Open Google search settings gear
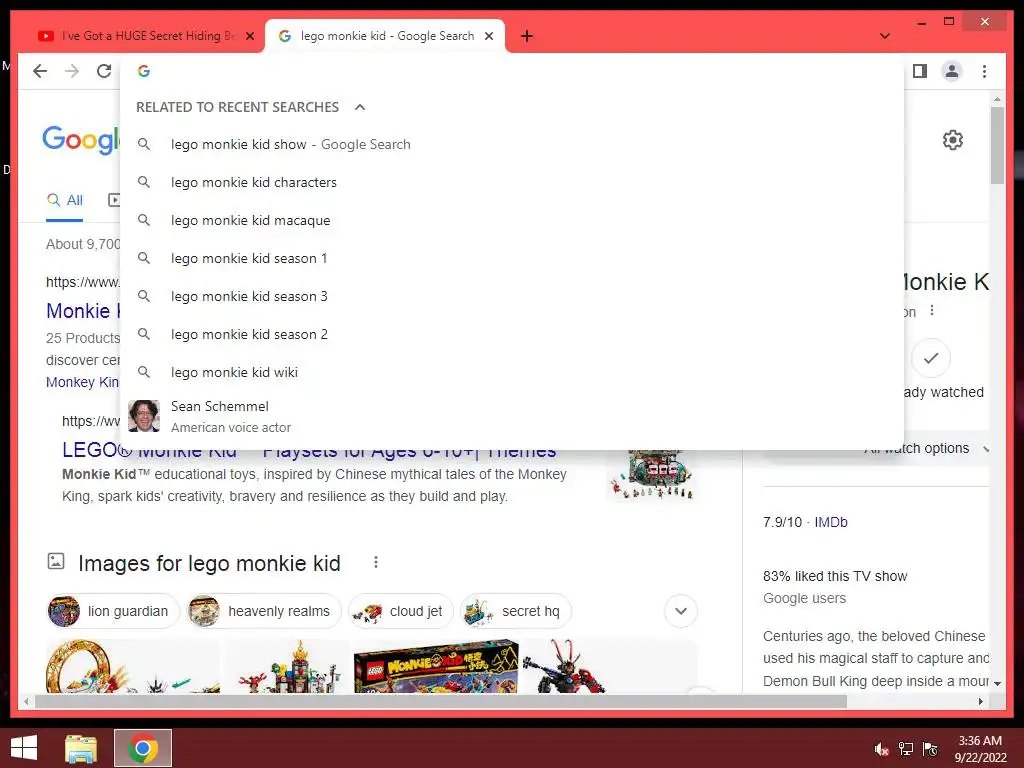Screen dimensions: 1024x768 tap(953, 140)
